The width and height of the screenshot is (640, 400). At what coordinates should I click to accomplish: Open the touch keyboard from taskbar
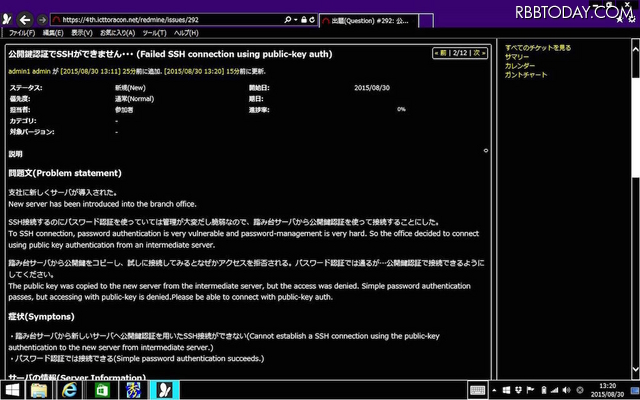(477, 391)
